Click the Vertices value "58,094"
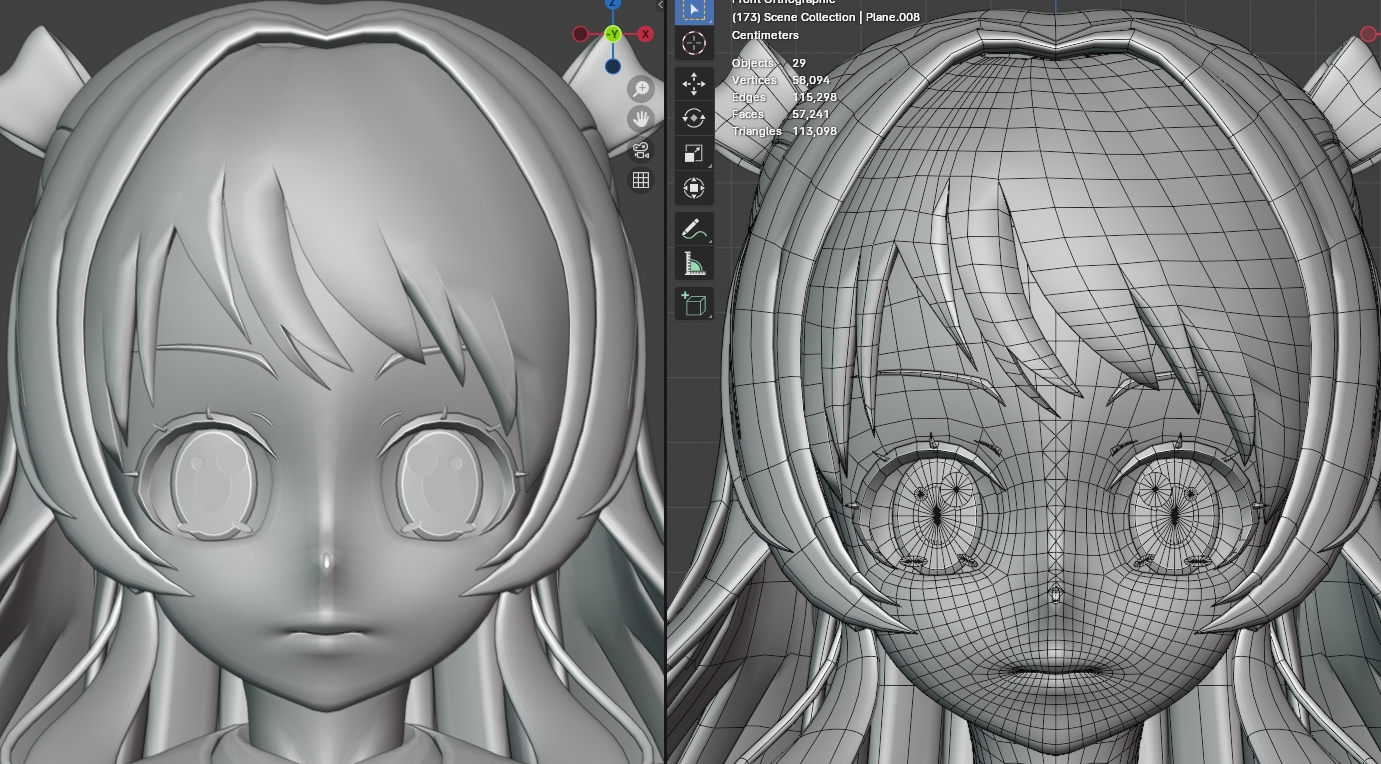 pyautogui.click(x=811, y=80)
